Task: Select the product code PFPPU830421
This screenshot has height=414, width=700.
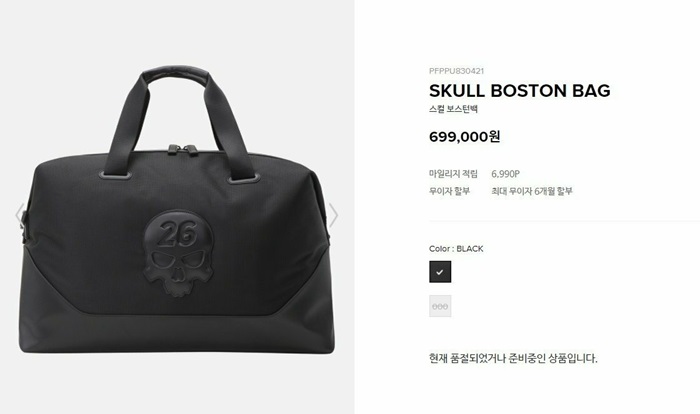Action: pyautogui.click(x=456, y=71)
